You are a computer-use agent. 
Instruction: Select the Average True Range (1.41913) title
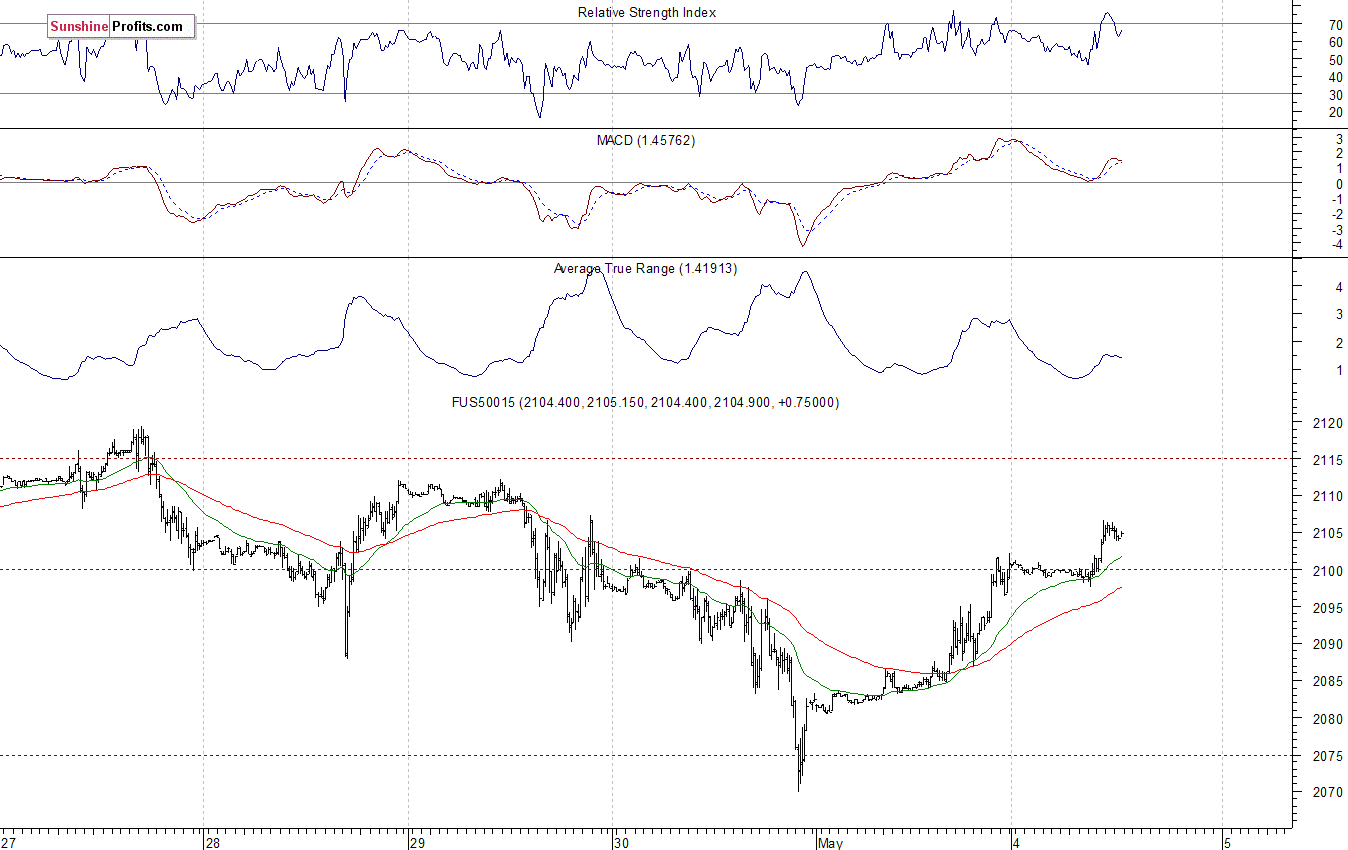(x=645, y=269)
